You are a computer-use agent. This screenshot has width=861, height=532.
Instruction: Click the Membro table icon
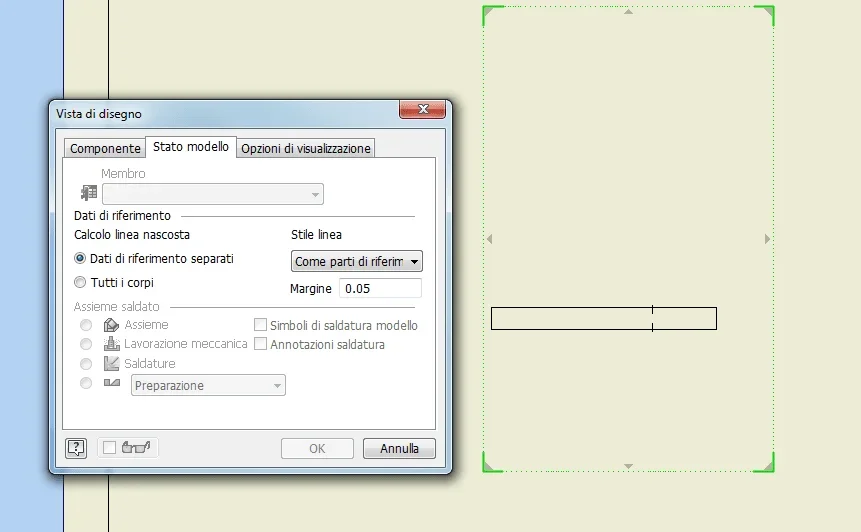click(x=89, y=193)
